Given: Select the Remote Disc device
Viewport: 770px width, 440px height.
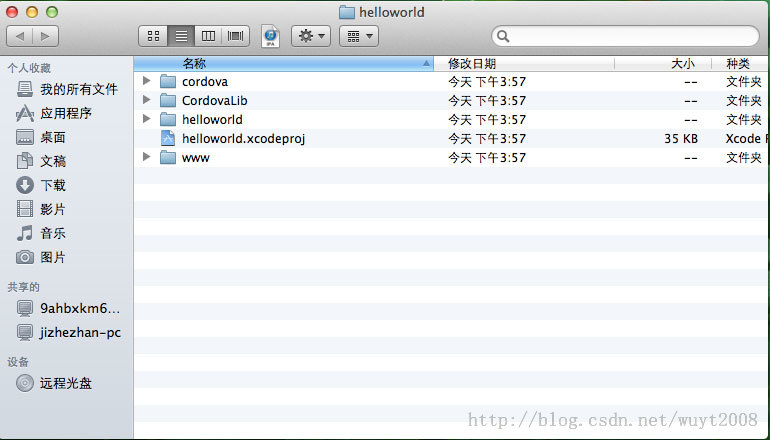Looking at the screenshot, I should pos(66,382).
